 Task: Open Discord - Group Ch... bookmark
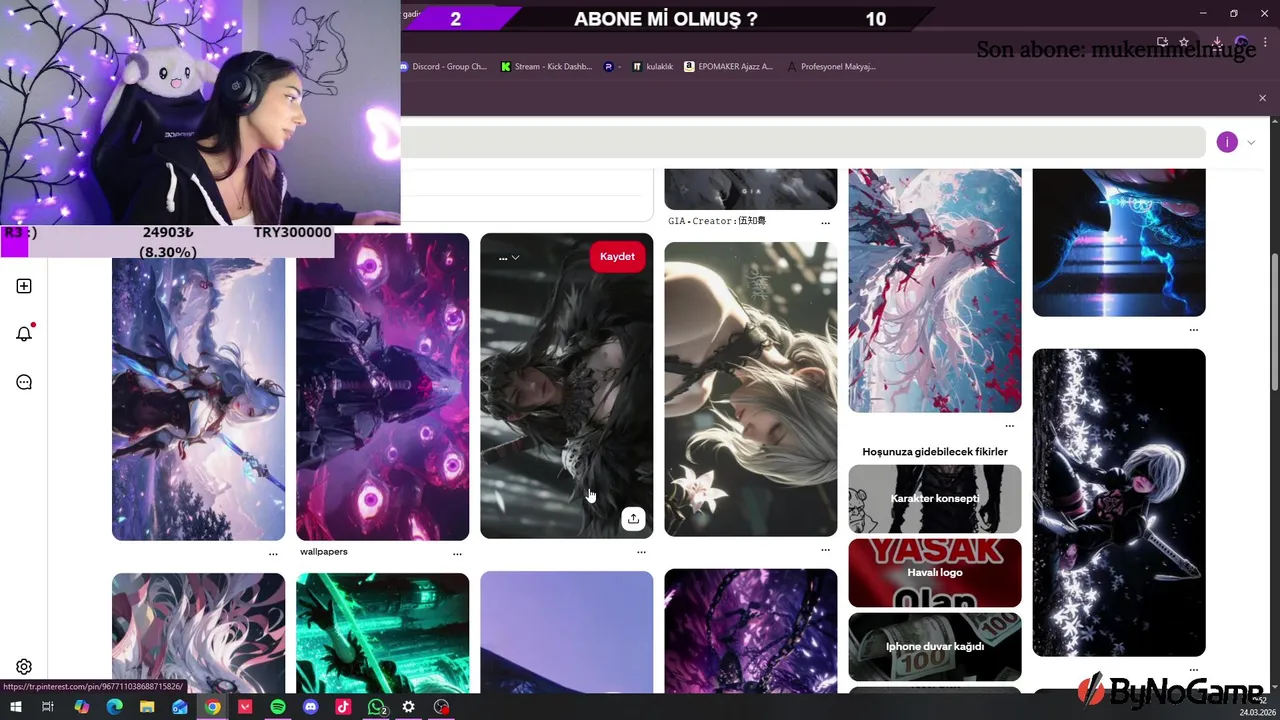[443, 67]
